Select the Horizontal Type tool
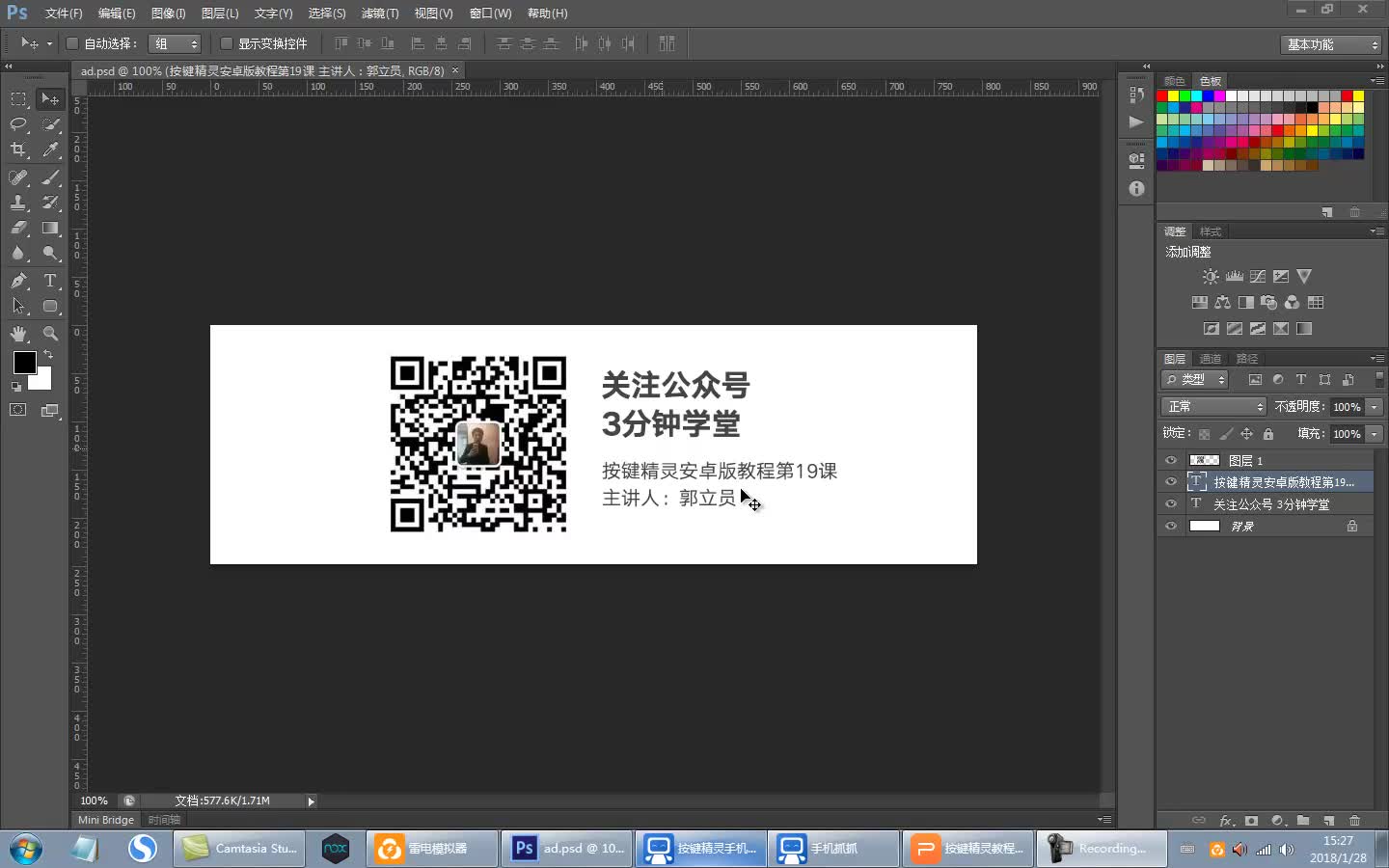Image resolution: width=1389 pixels, height=868 pixels. click(50, 281)
